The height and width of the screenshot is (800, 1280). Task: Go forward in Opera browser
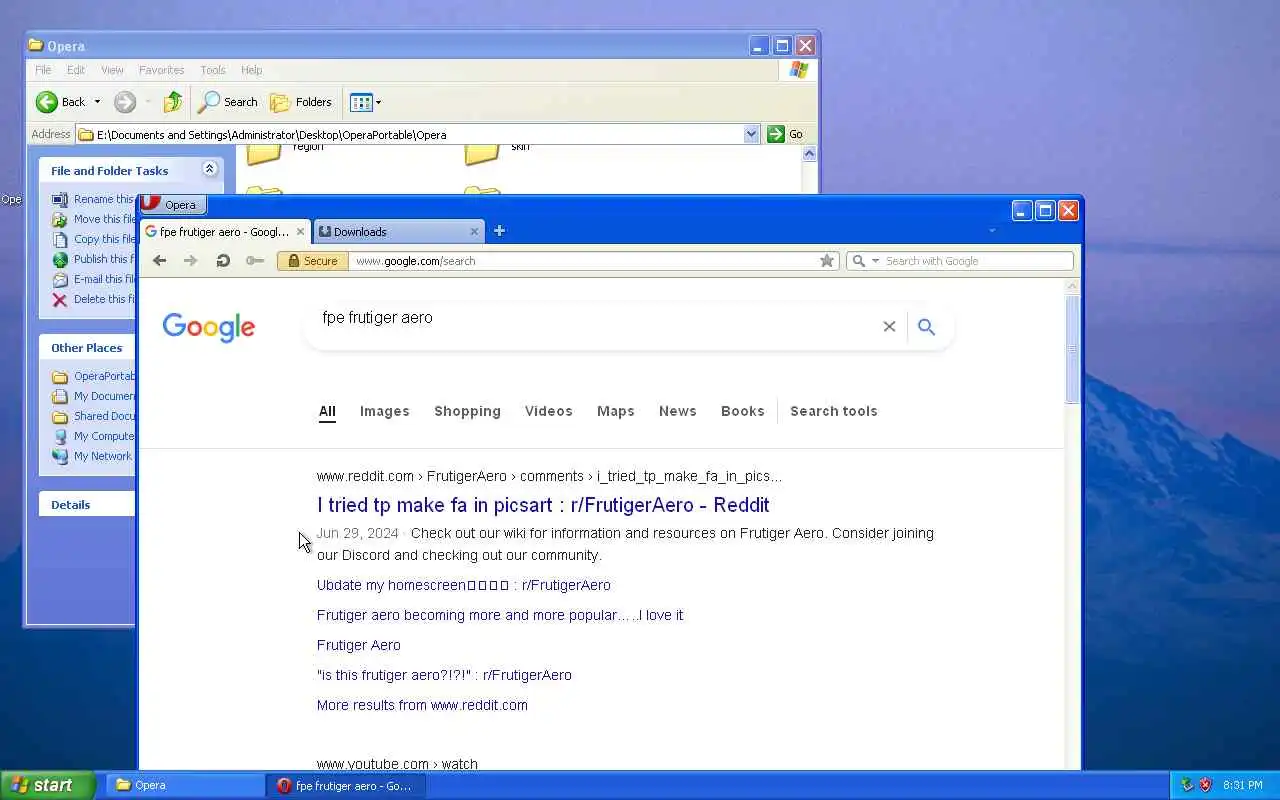pyautogui.click(x=190, y=261)
